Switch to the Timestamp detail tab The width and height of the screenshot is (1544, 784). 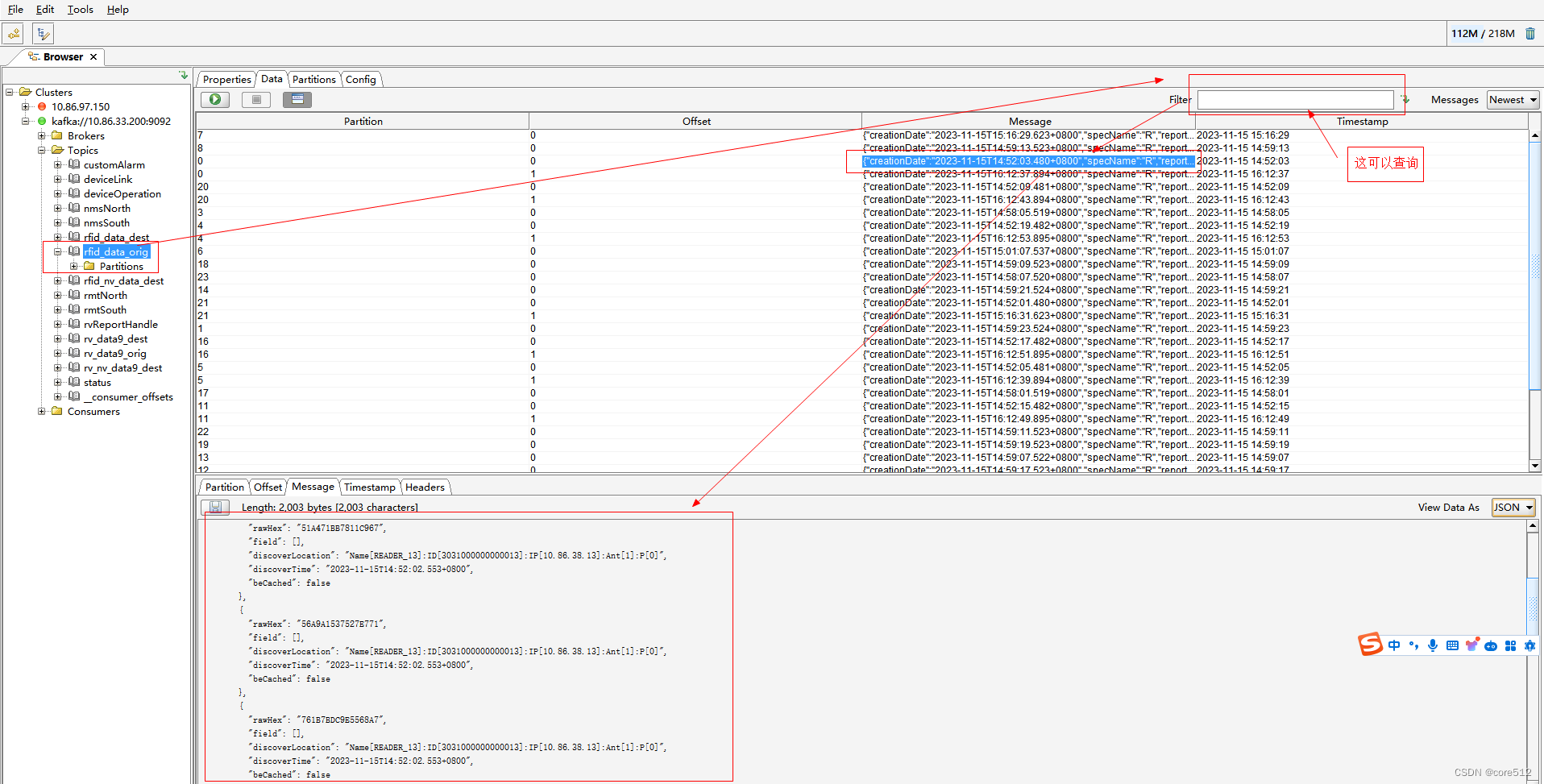point(370,487)
